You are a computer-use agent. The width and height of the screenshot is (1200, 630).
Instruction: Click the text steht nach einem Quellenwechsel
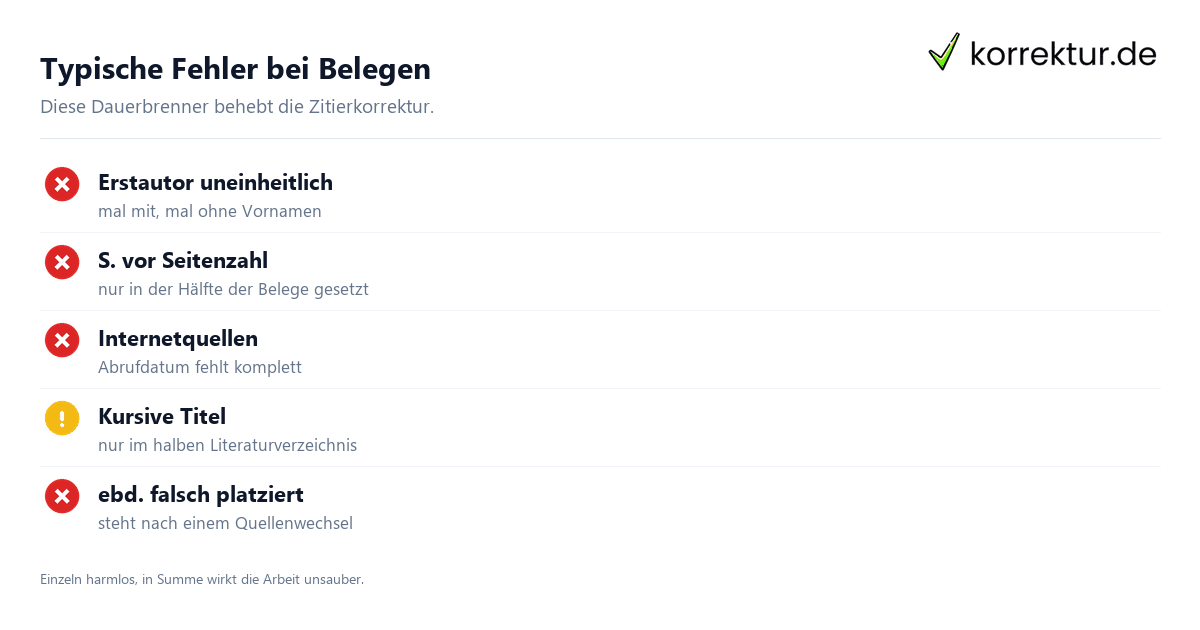click(225, 523)
